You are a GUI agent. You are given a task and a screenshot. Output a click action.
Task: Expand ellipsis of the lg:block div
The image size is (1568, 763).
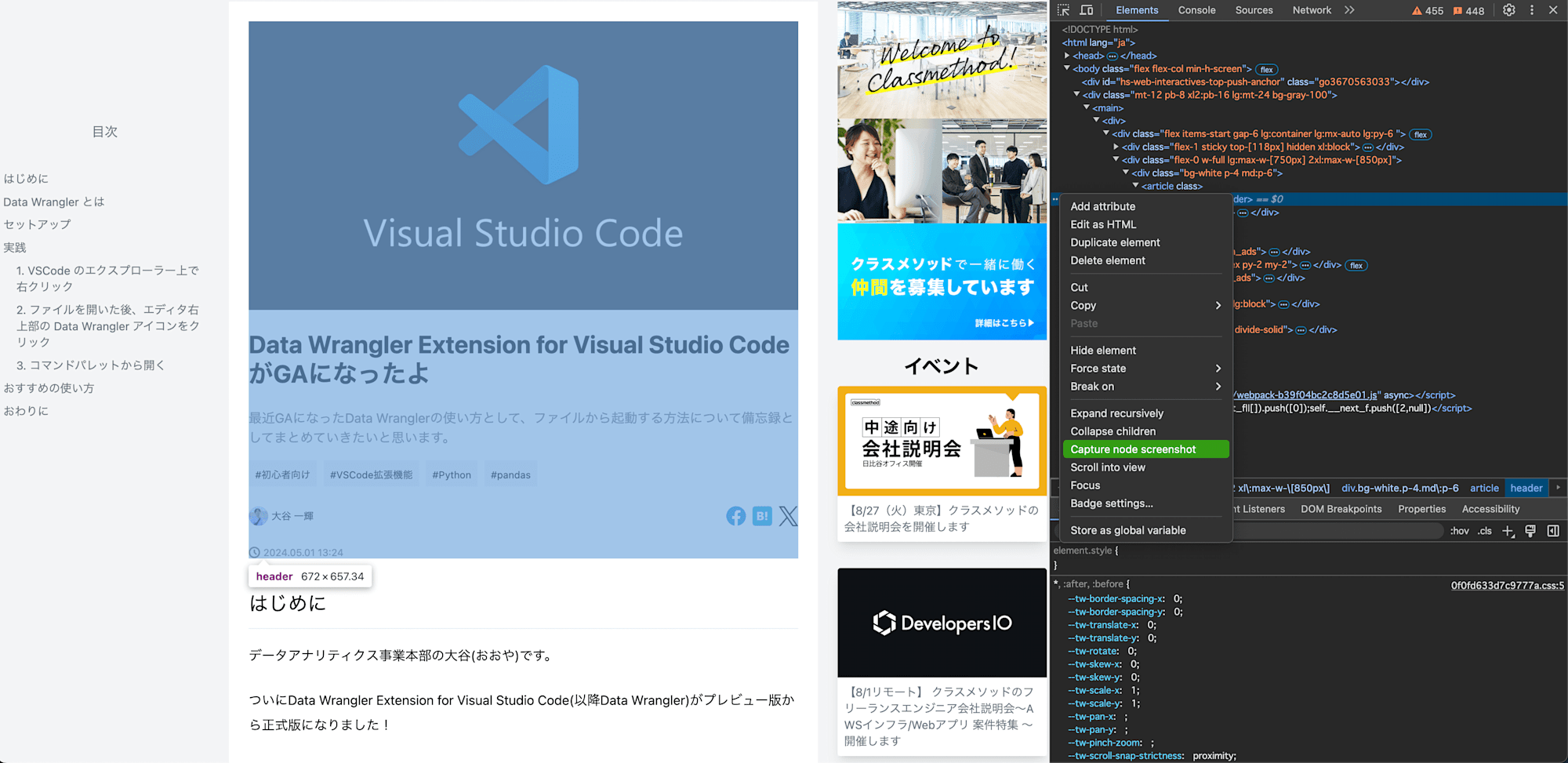(x=1283, y=304)
